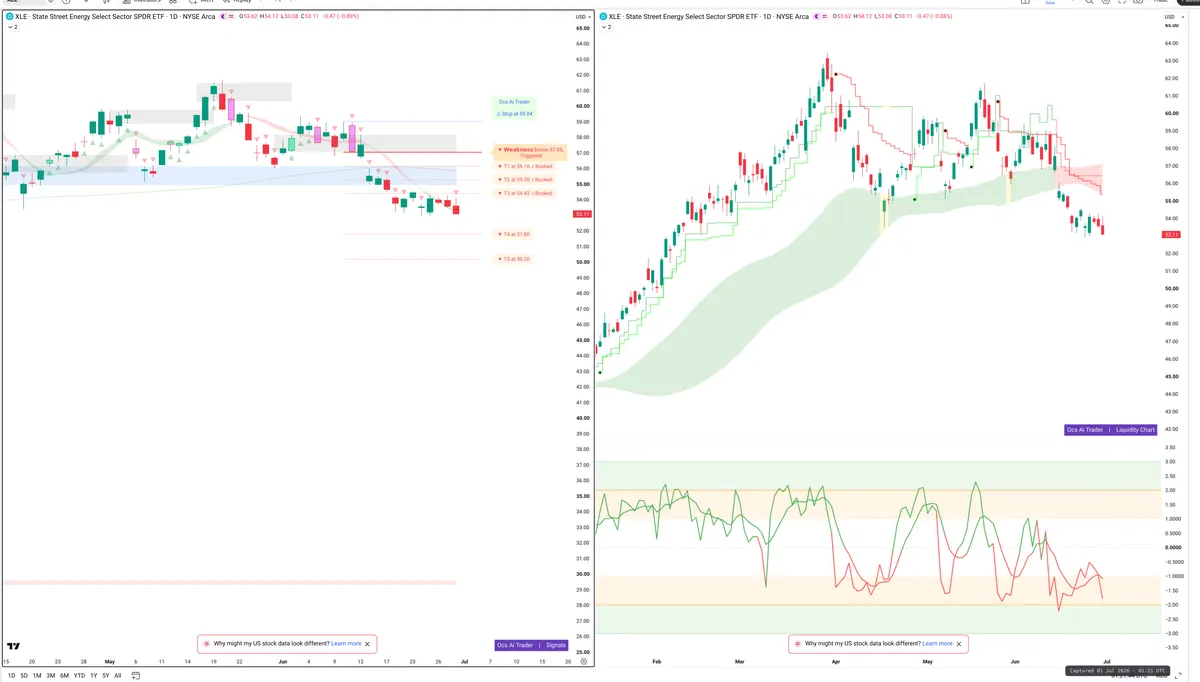The height and width of the screenshot is (682, 1200).
Task: Click info icon in left data notice
Action: coord(207,644)
